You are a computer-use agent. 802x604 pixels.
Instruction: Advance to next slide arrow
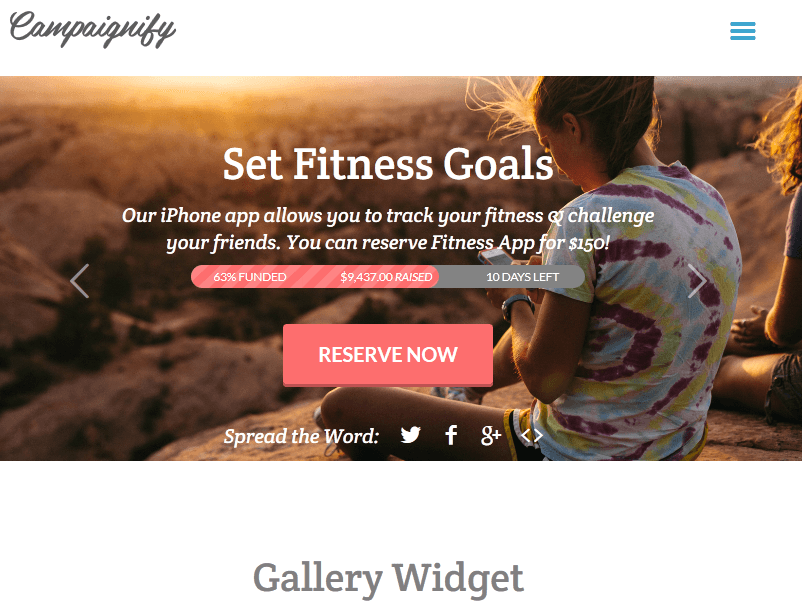697,281
